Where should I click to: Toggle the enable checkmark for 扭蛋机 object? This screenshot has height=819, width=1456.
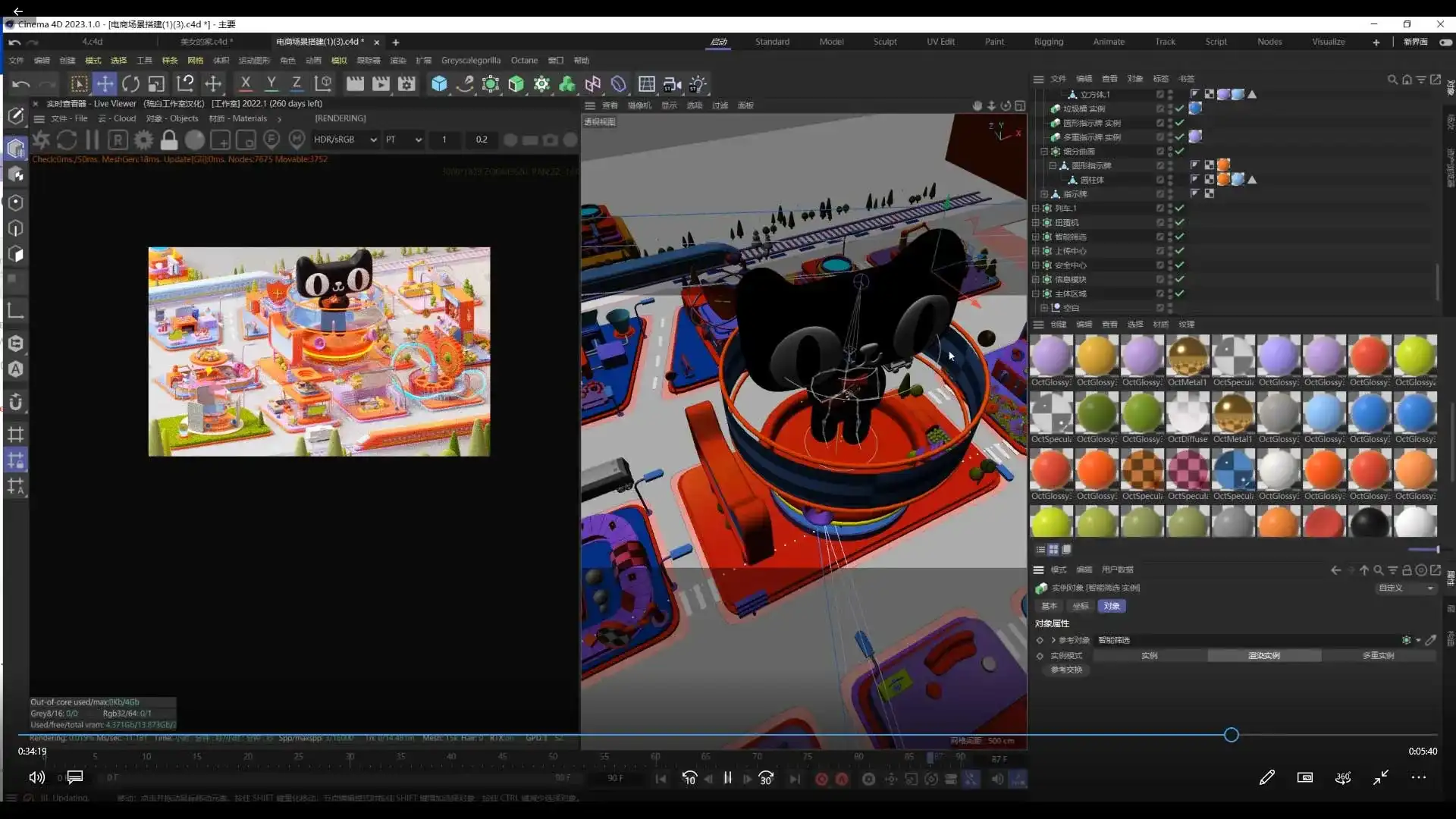pos(1179,222)
